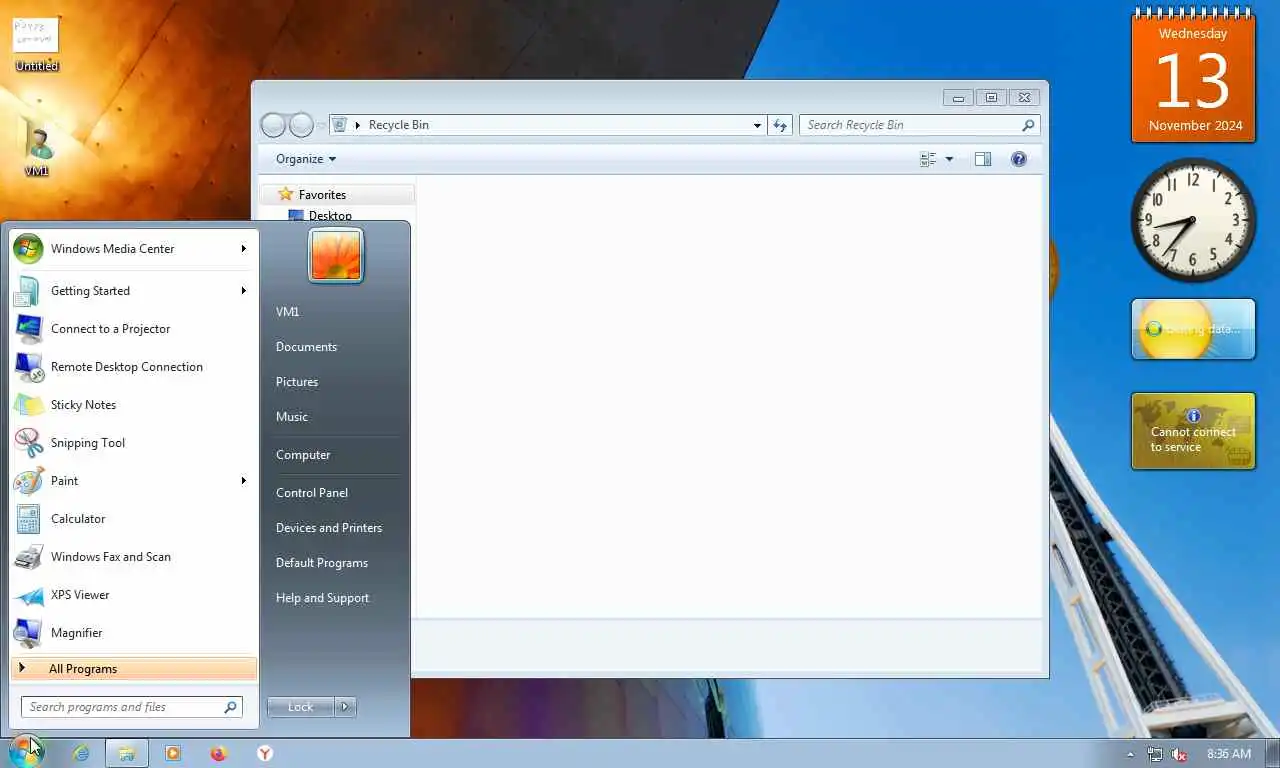
Task: Expand Getting Started submenu arrow
Action: tap(243, 291)
